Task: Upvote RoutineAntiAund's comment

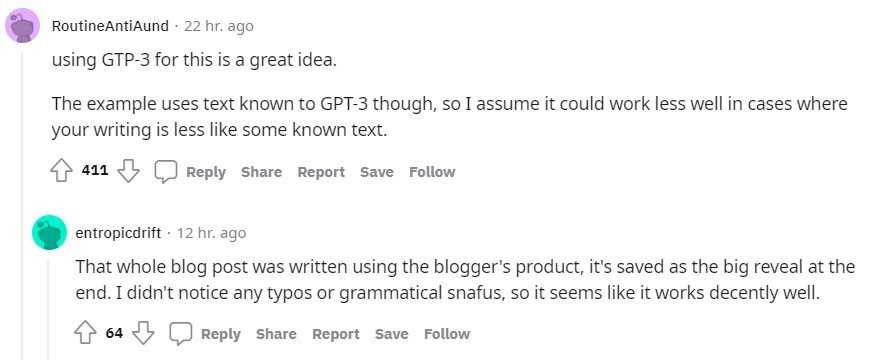Action: 62,171
